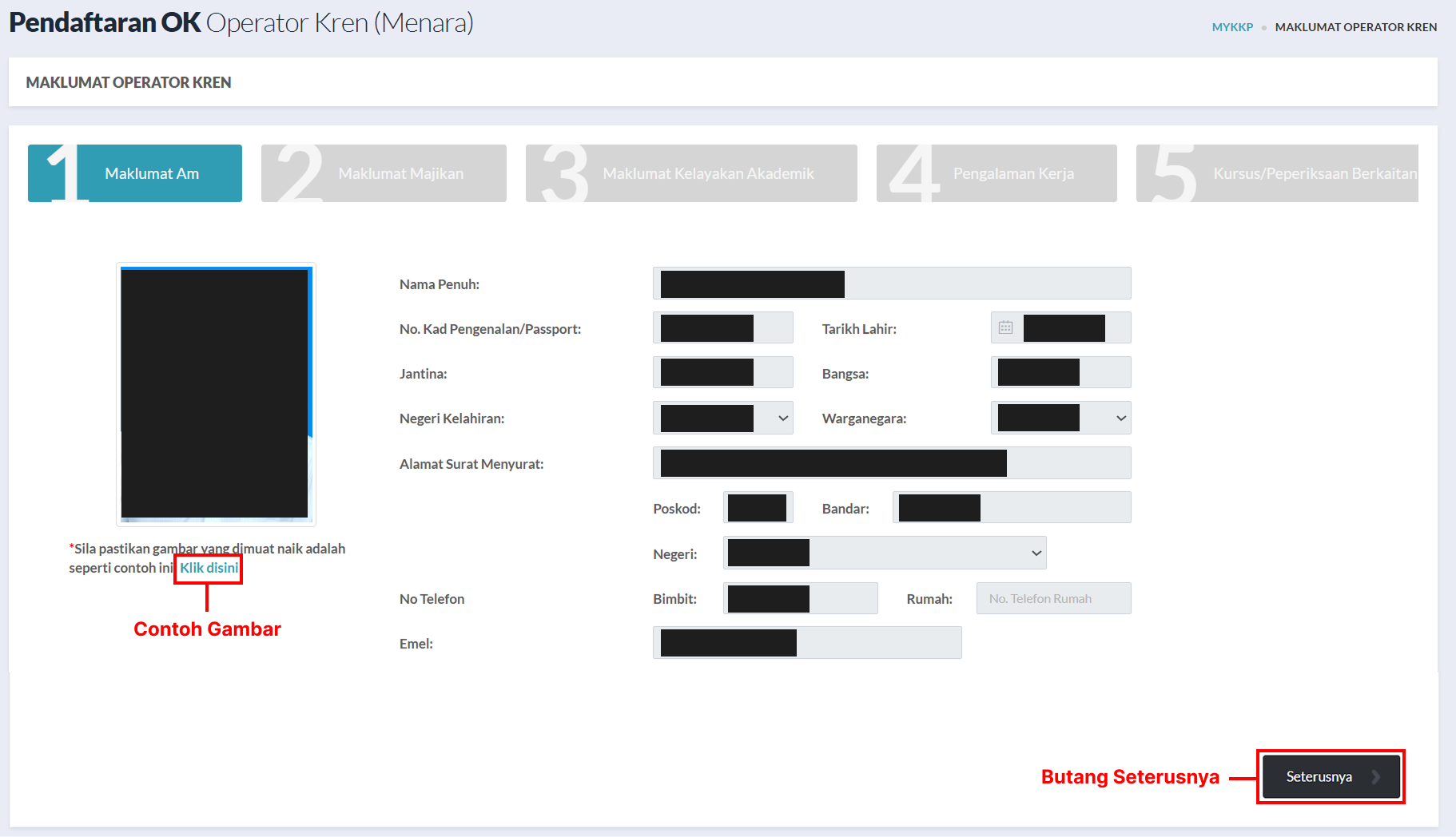The height and width of the screenshot is (837, 1456).
Task: Switch to Maklumat Am step tab
Action: point(135,173)
